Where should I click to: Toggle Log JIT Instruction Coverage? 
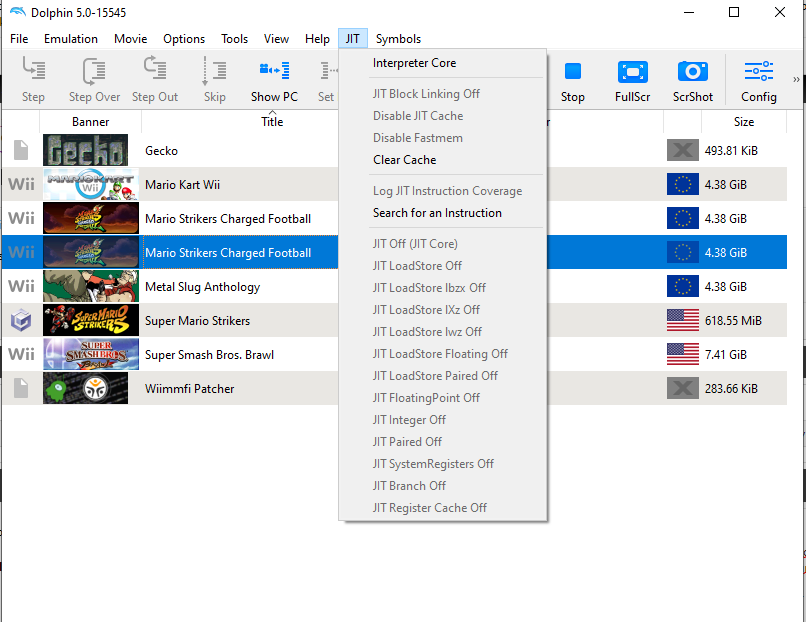[443, 191]
